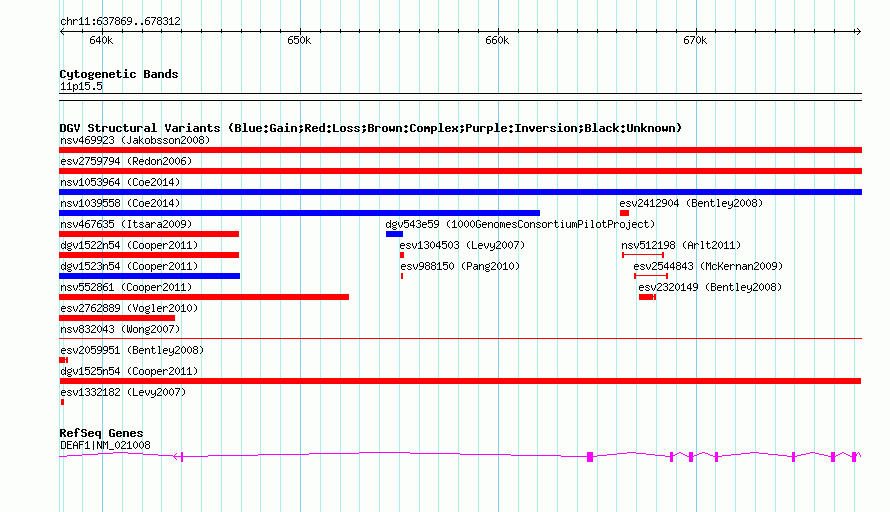Click dgv1525n54 (Cooper2011) label
The image size is (890, 512).
coord(129,371)
